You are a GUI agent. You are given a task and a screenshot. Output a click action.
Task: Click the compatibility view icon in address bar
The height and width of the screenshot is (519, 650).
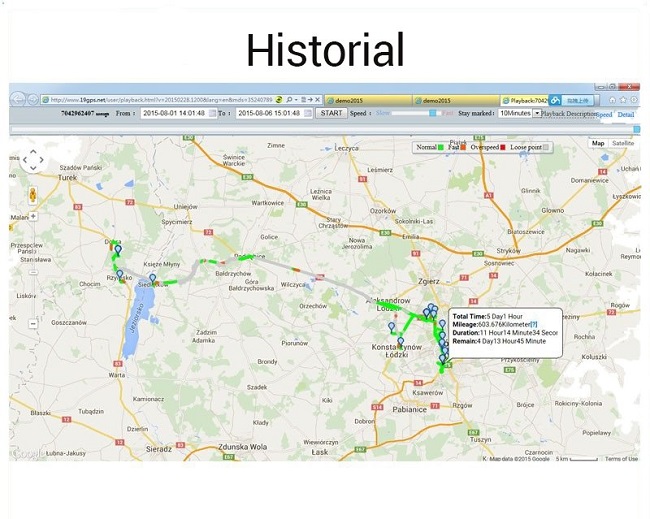(303, 100)
